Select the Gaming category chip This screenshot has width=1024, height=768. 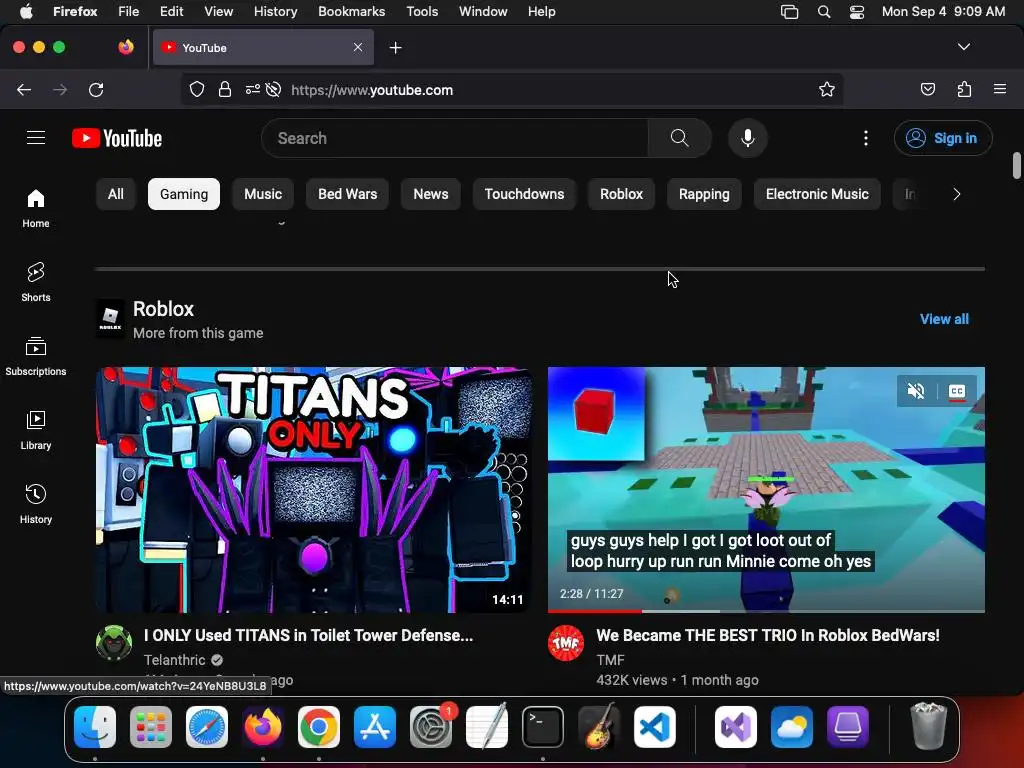(184, 194)
